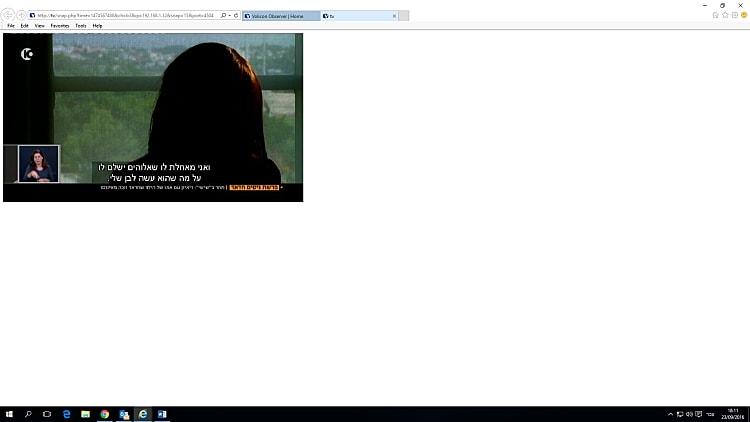The height and width of the screenshot is (422, 750).
Task: Refresh the page with the reload icon
Action: click(235, 16)
